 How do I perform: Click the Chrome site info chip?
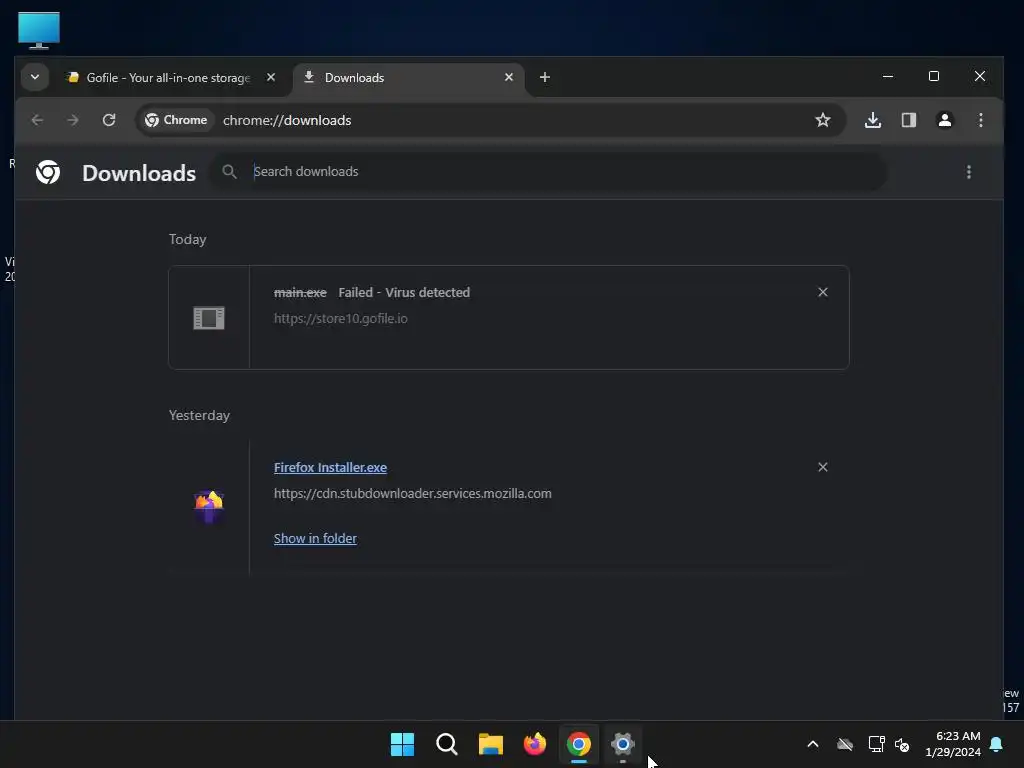coord(176,120)
